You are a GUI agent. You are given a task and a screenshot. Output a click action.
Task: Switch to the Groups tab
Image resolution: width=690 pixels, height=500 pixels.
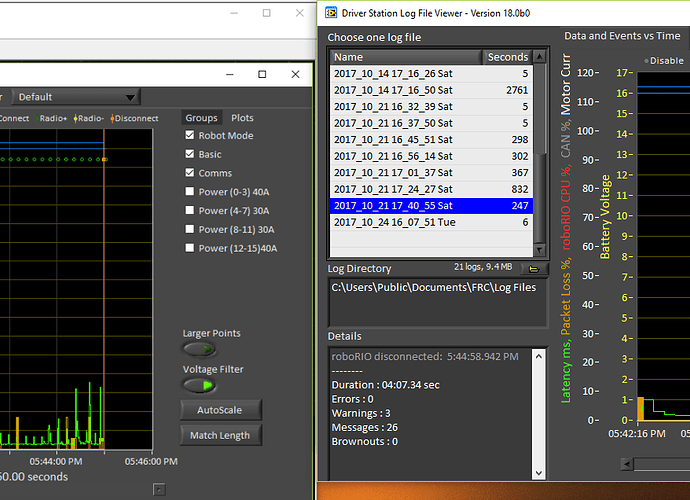pyautogui.click(x=201, y=118)
